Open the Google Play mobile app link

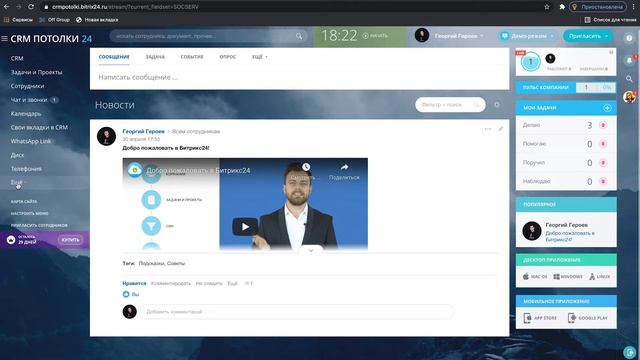click(588, 318)
